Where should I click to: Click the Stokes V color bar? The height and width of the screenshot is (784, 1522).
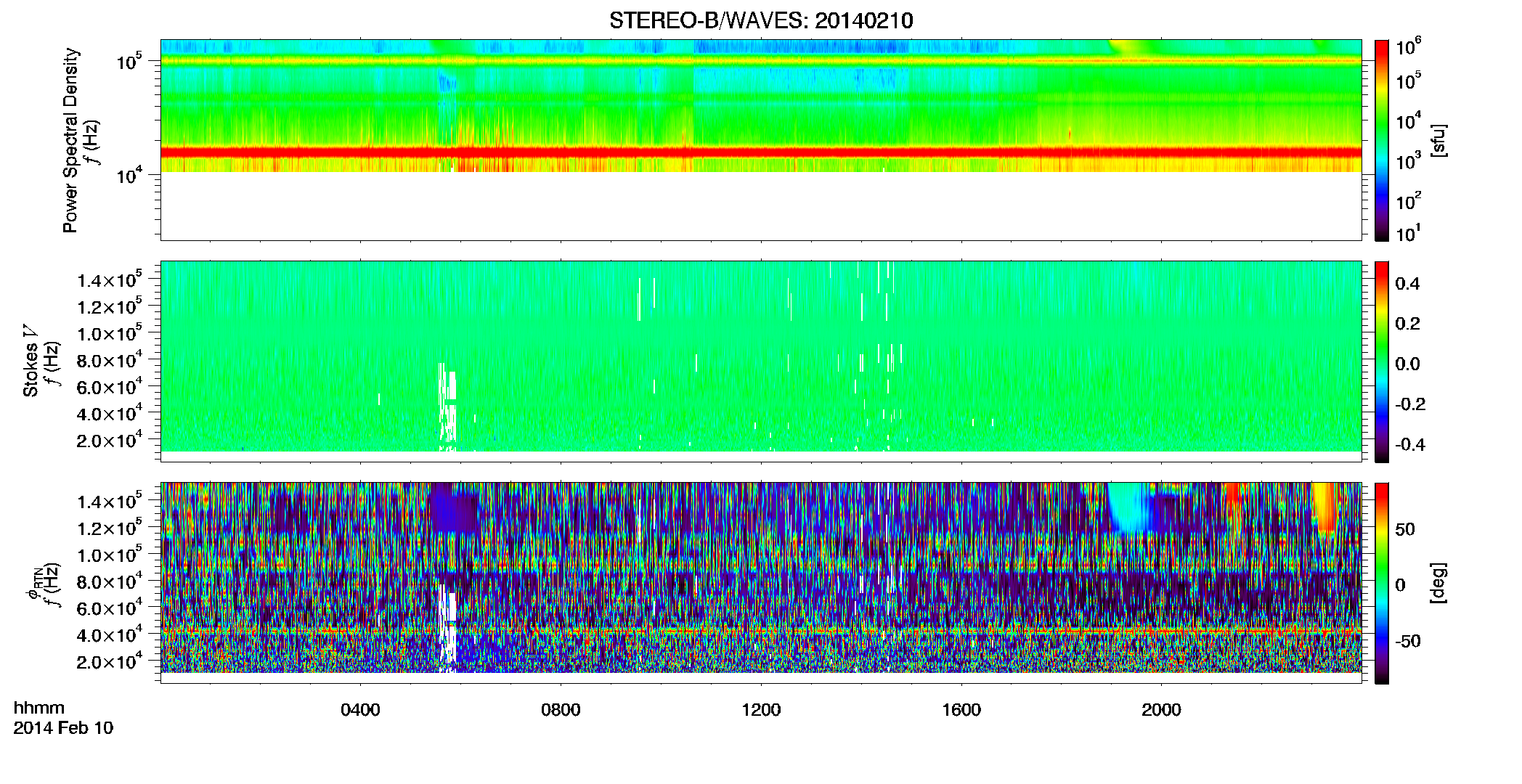coord(1382,362)
